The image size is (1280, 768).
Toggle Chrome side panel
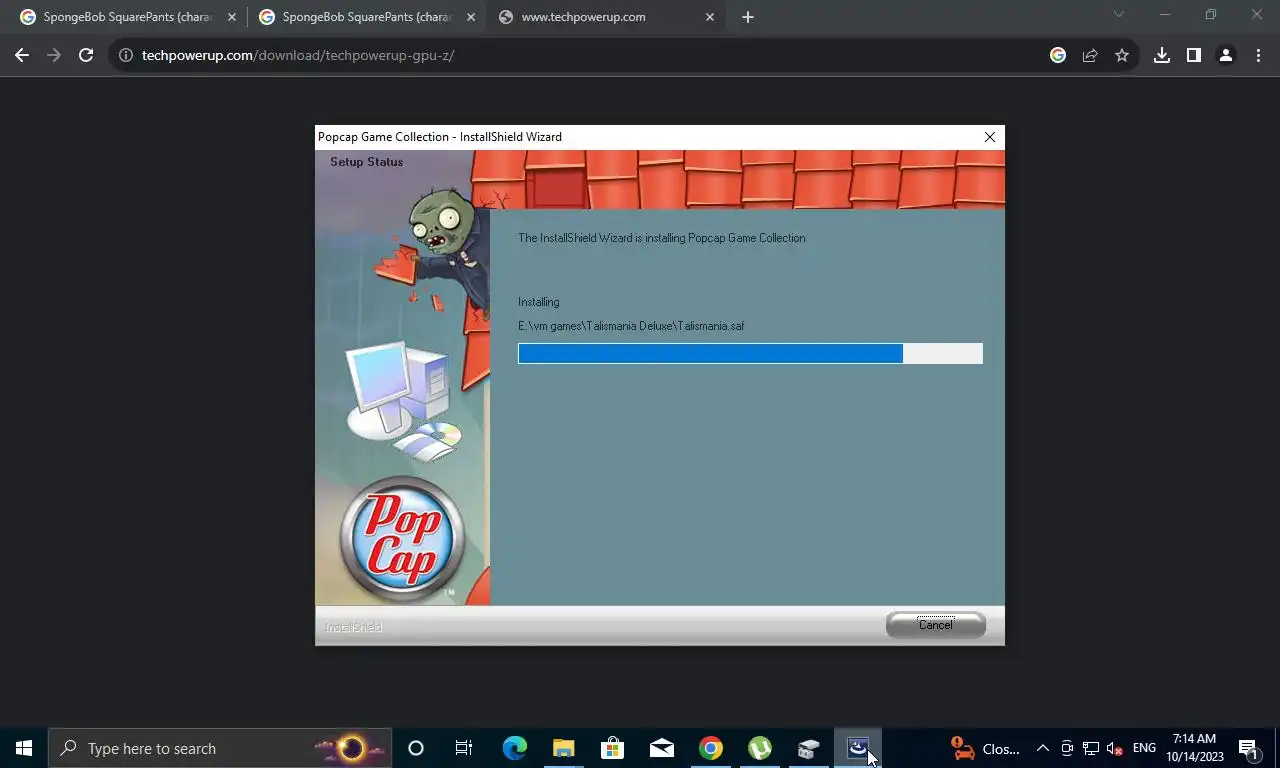[1194, 55]
